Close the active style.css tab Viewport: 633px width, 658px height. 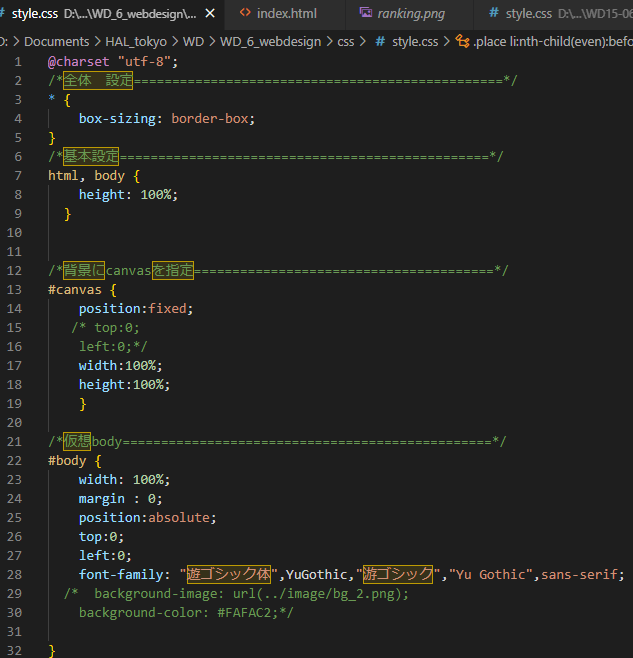point(210,14)
